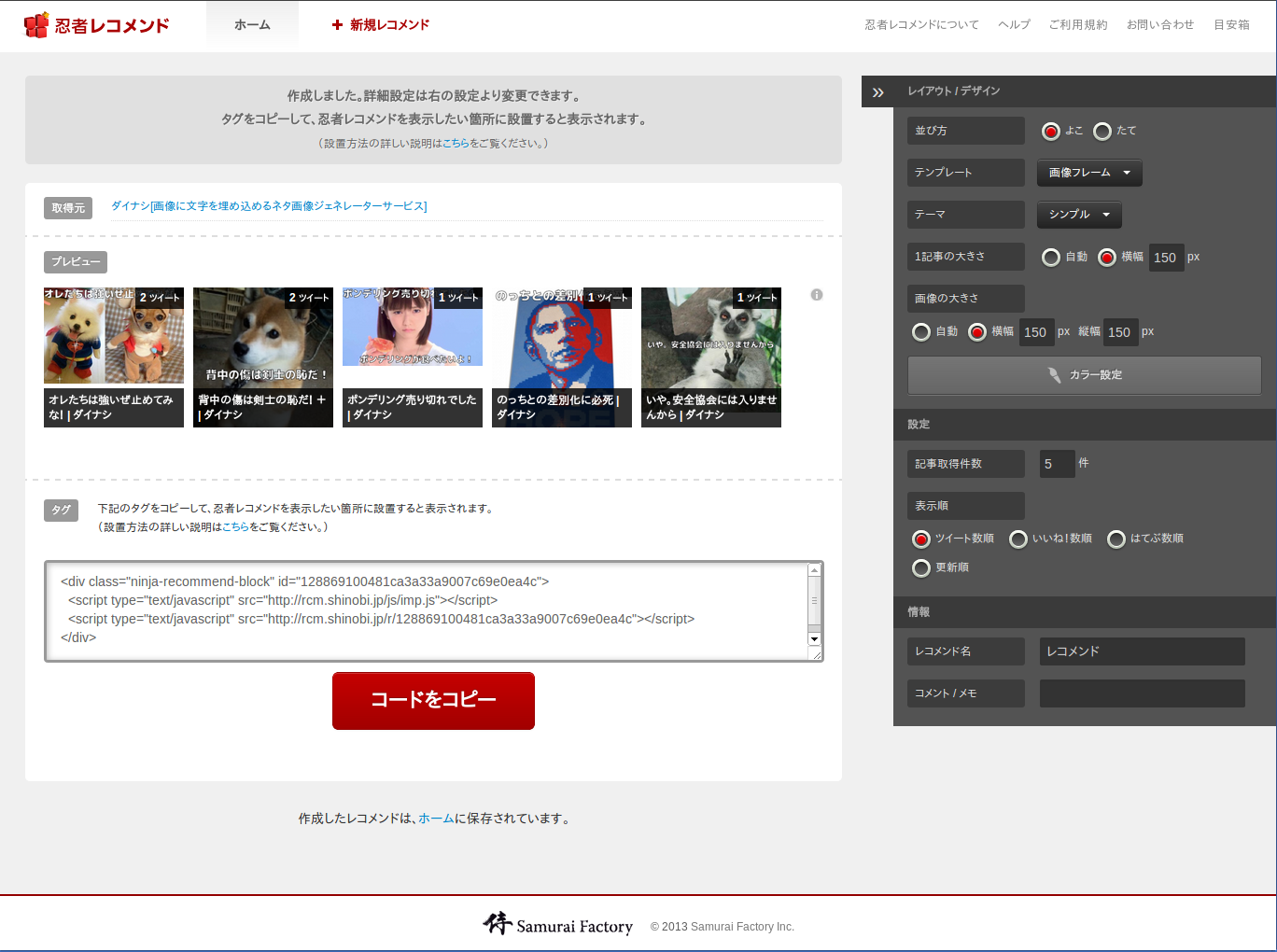Sort by はてぶ数順

click(1116, 539)
